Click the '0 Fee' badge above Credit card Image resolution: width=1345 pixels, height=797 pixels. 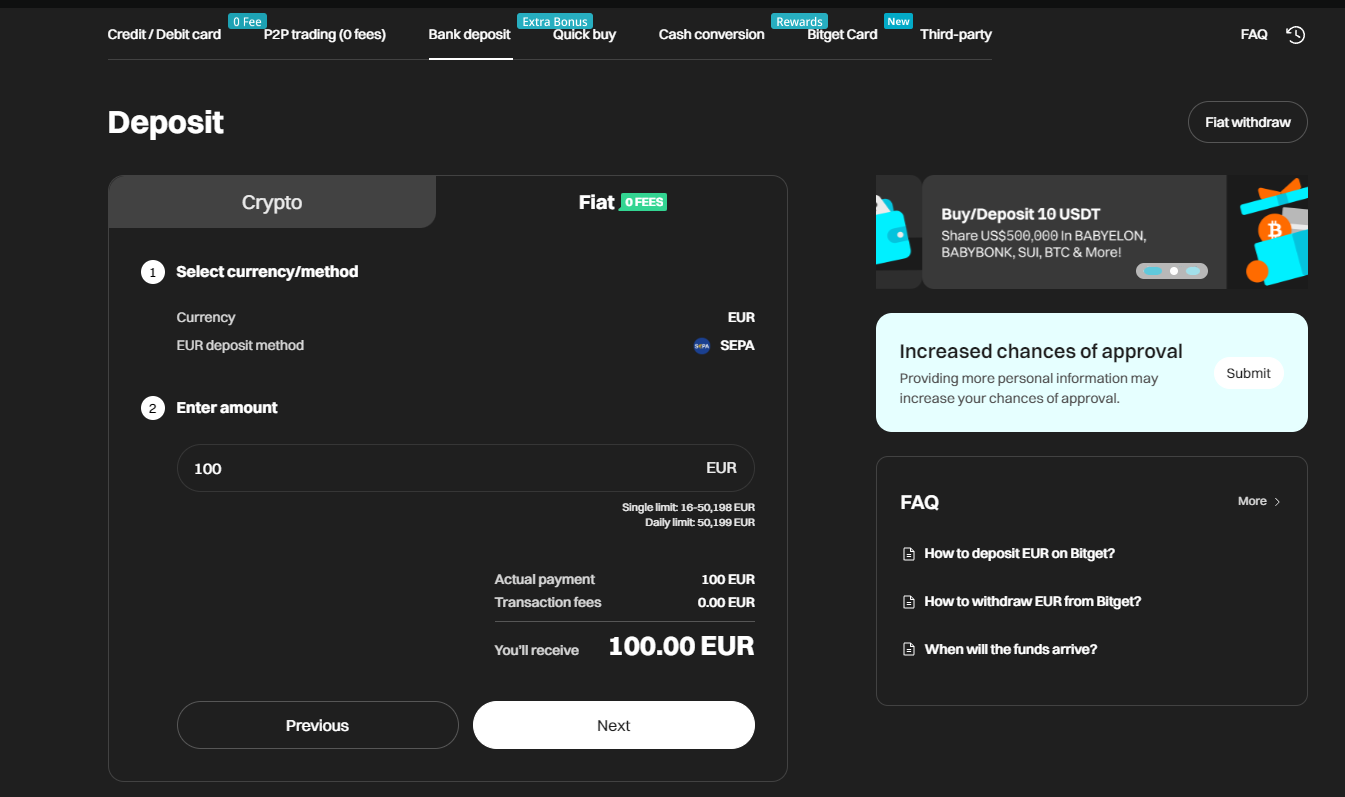(x=246, y=21)
